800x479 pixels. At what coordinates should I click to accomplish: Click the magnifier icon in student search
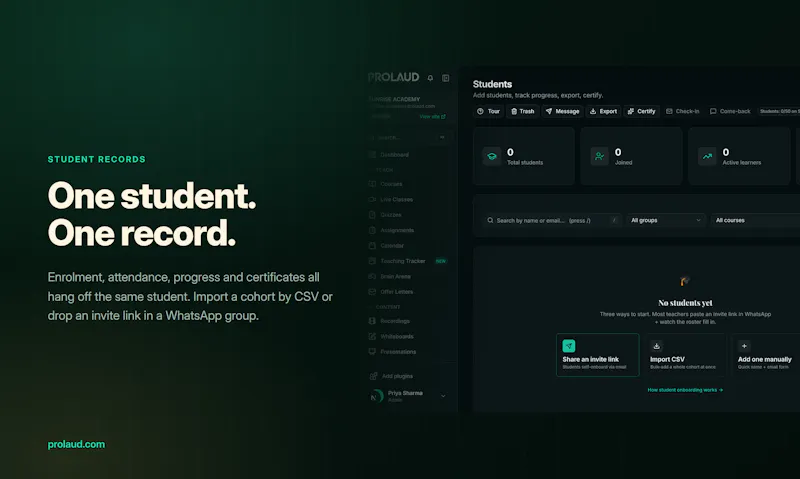[490, 220]
